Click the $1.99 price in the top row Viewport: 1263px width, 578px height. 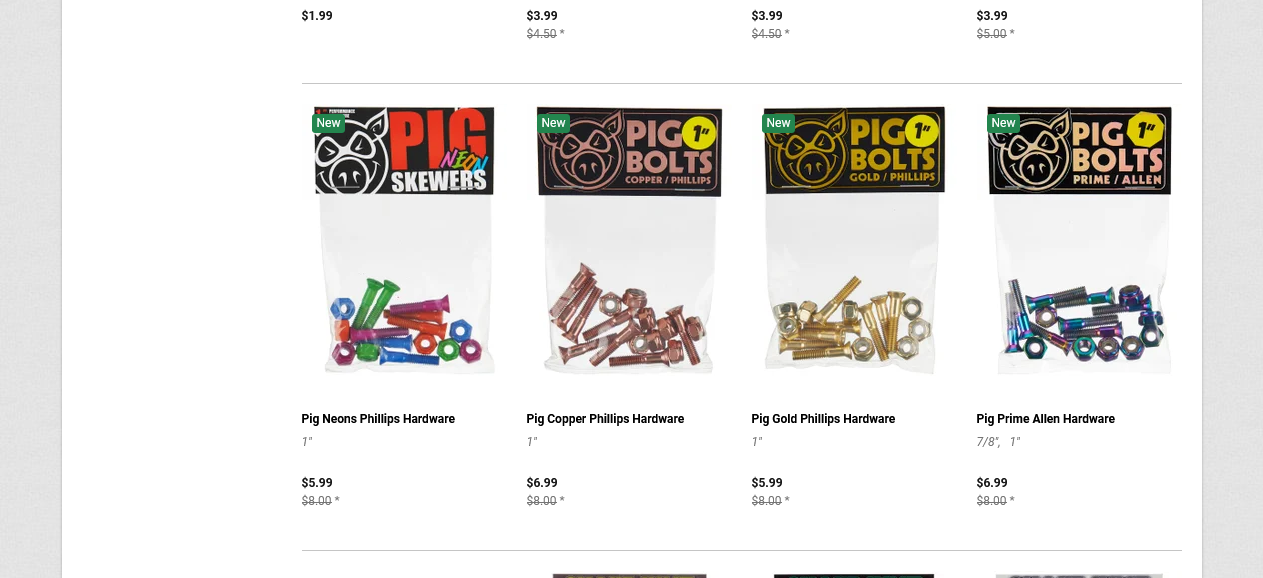[x=317, y=16]
